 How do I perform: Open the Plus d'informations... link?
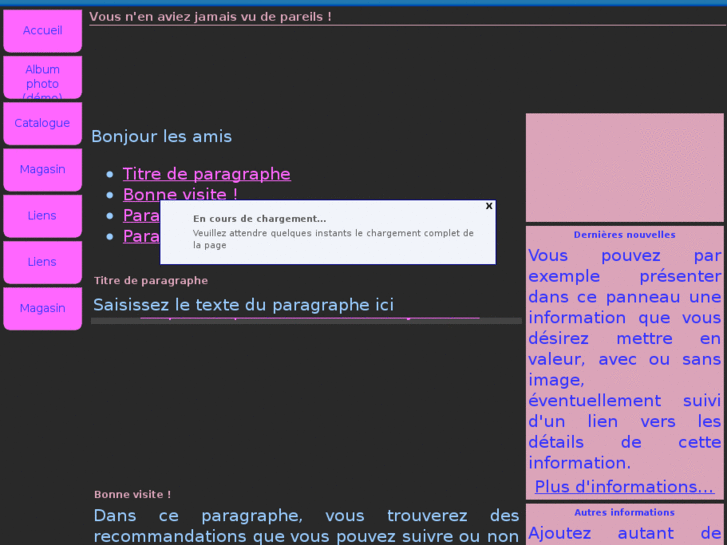click(x=624, y=487)
